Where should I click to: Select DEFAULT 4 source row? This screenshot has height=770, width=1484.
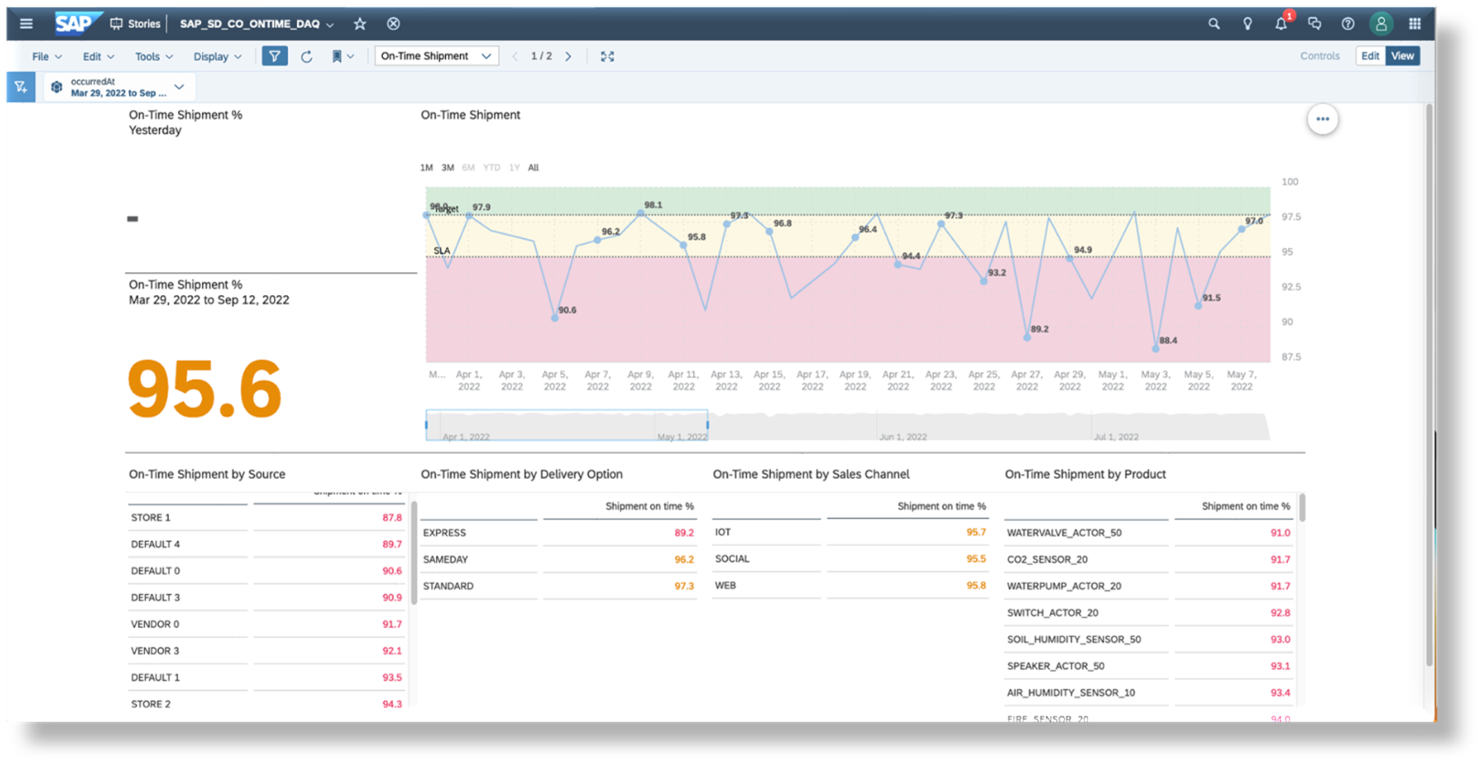tap(266, 544)
